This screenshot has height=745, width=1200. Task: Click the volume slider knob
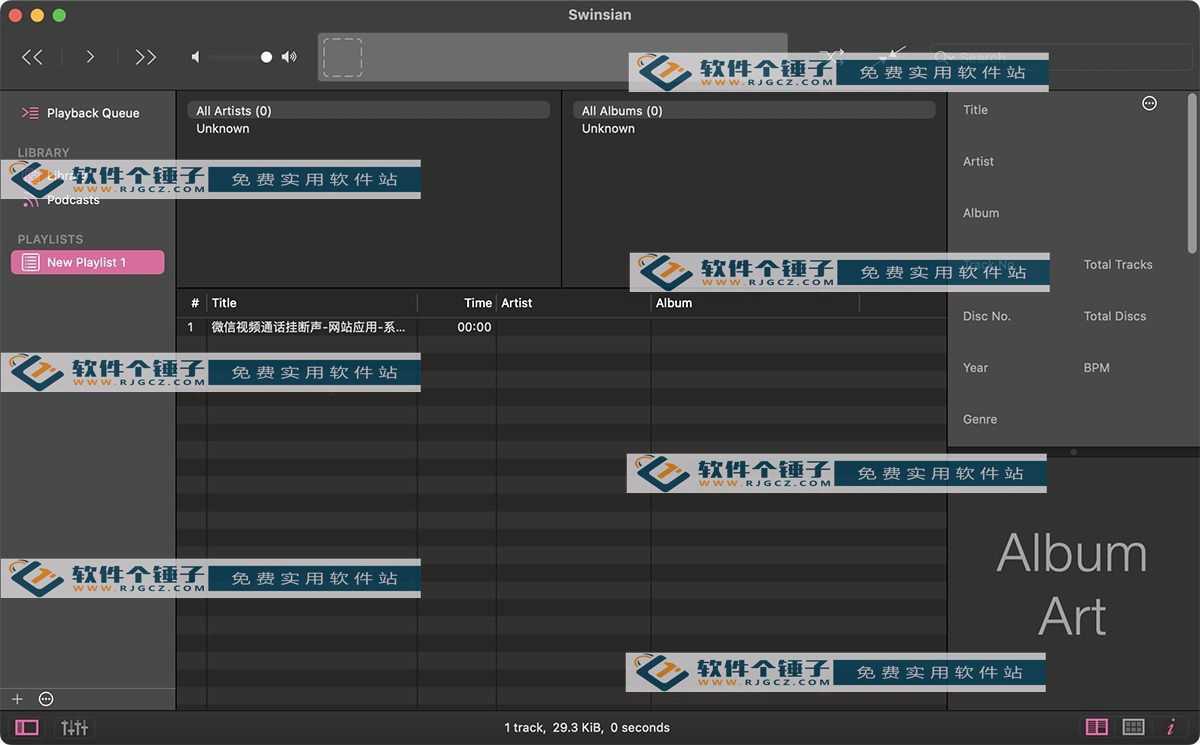point(266,57)
